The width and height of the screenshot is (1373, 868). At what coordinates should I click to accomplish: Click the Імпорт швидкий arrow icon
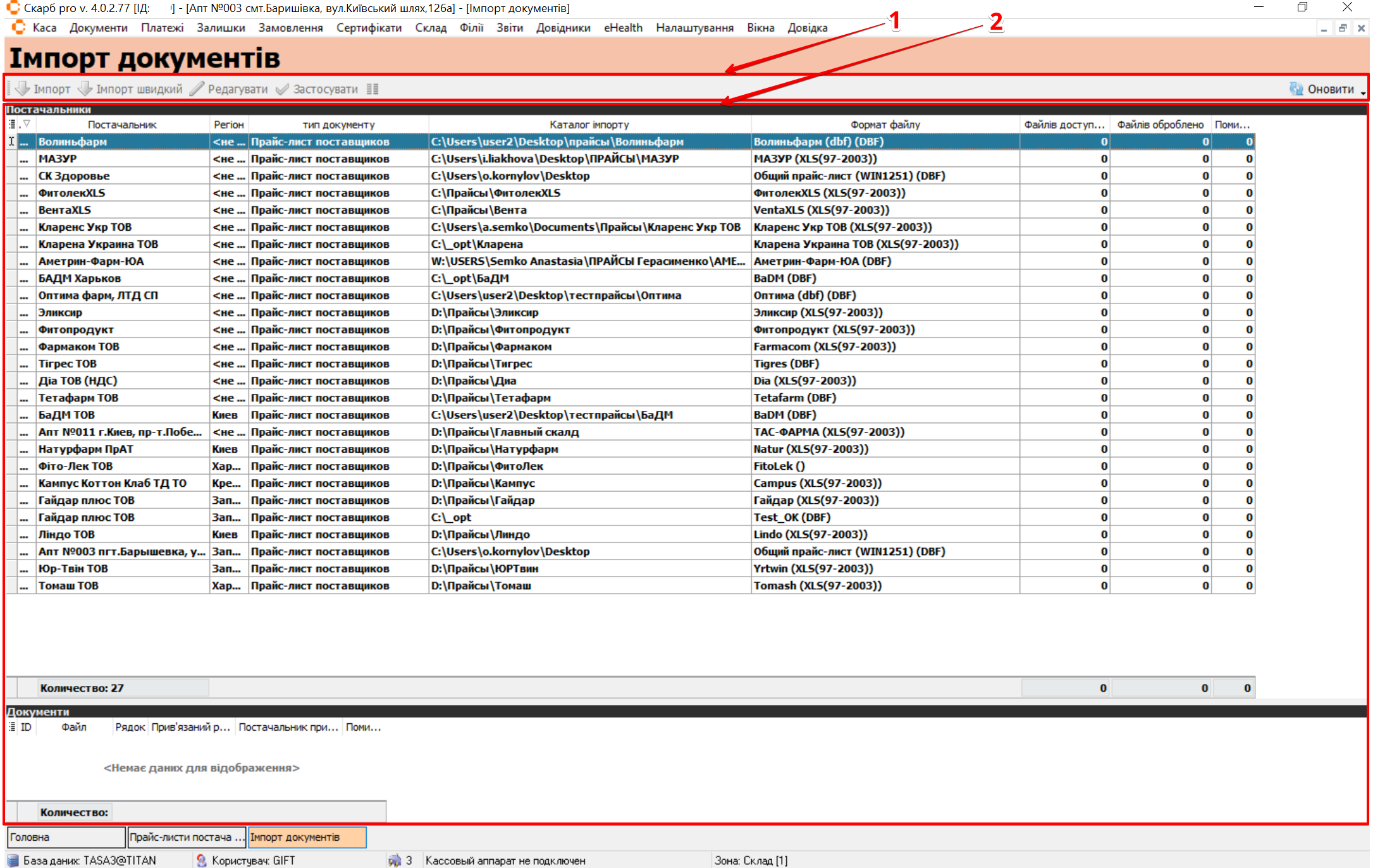tap(85, 89)
